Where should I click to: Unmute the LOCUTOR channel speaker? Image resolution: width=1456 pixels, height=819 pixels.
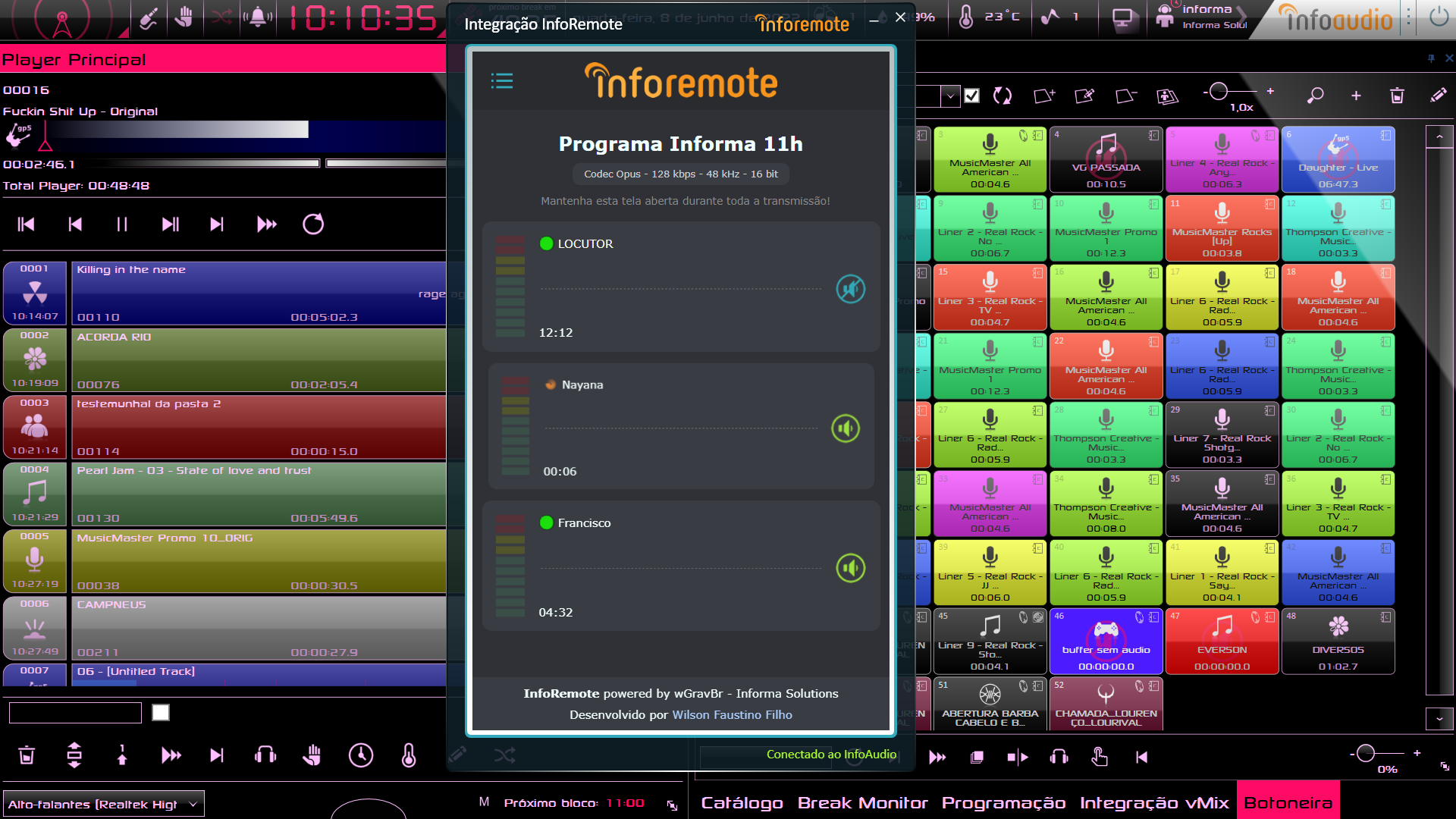(x=850, y=289)
